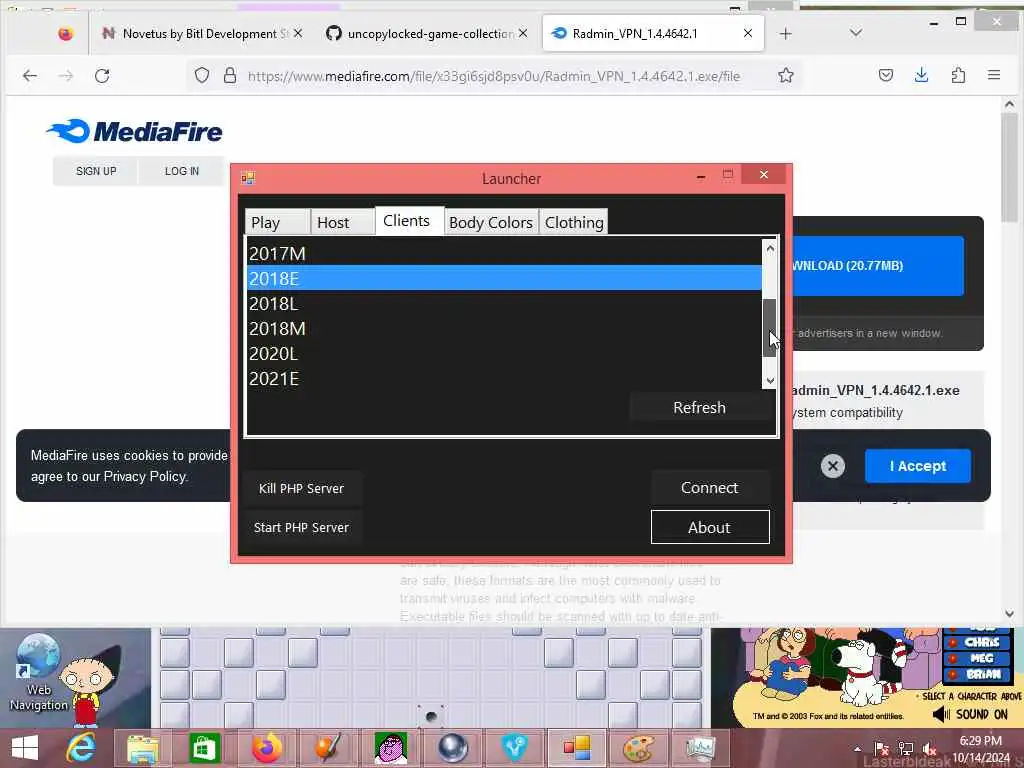Pick the 2021E client
This screenshot has width=1024, height=768.
[504, 378]
